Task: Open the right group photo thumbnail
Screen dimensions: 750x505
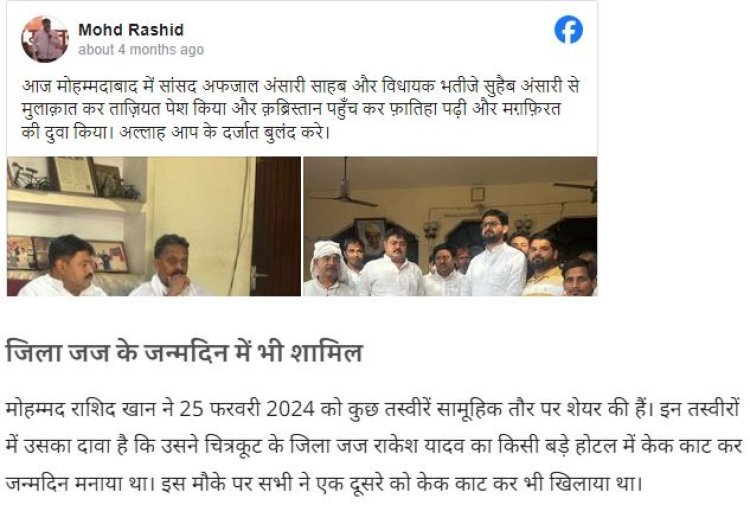Action: click(x=450, y=226)
